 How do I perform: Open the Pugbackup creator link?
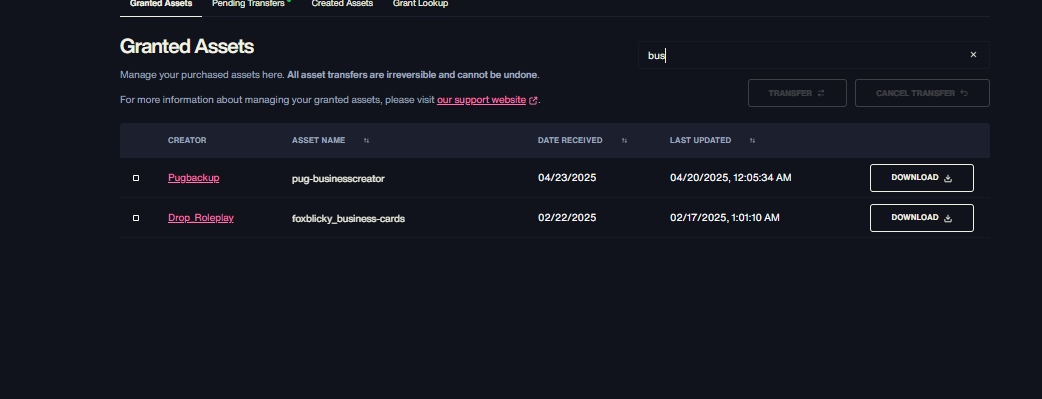(193, 178)
